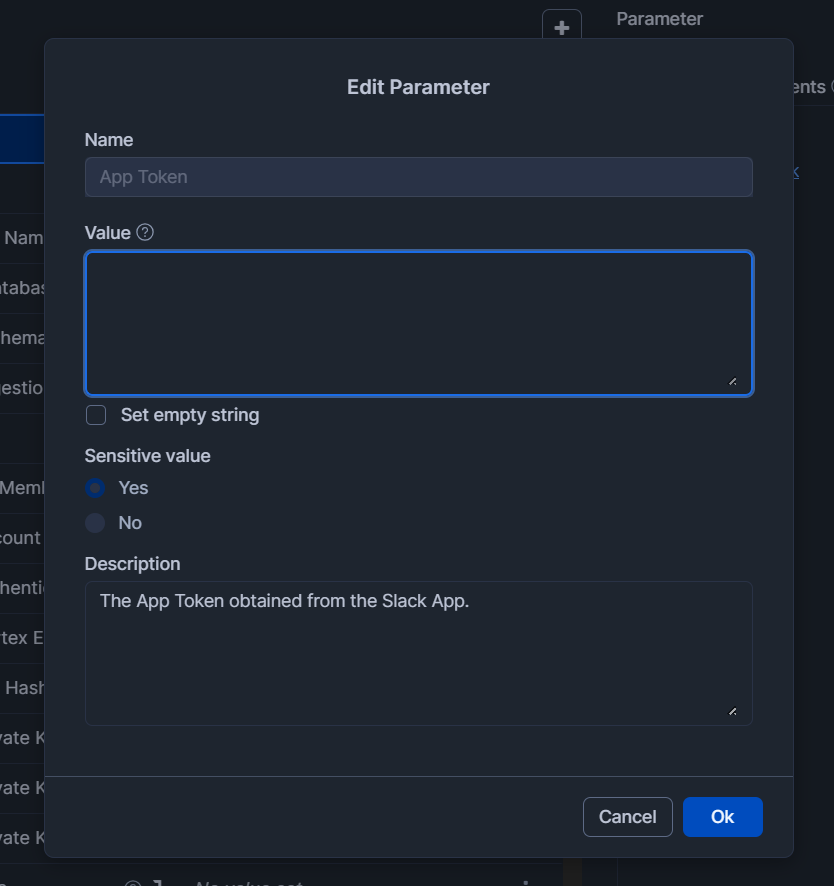Select Yes for Sensitive value
Image resolution: width=834 pixels, height=886 pixels.
(95, 488)
